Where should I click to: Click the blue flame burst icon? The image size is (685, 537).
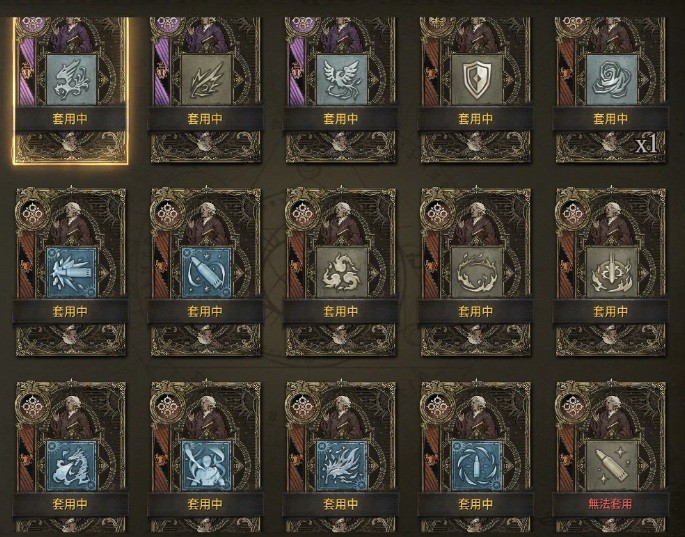pyautogui.click(x=341, y=465)
